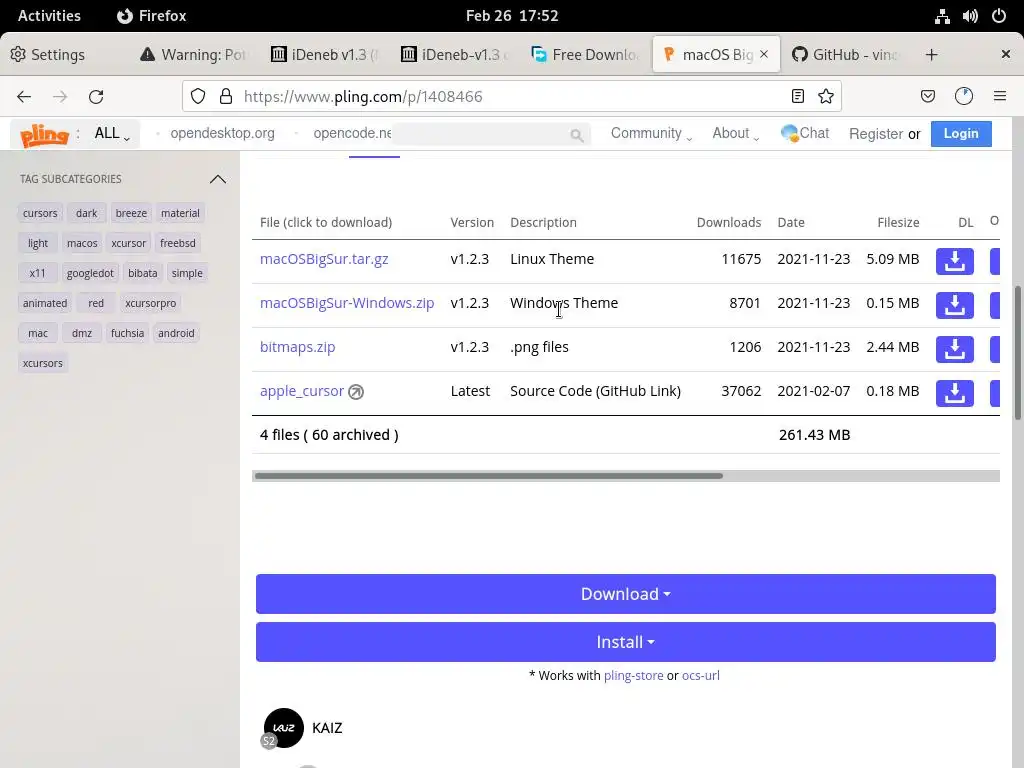The image size is (1024, 768).
Task: Click the DL icon for macOSBigSur-Windows.zip
Action: (x=954, y=305)
